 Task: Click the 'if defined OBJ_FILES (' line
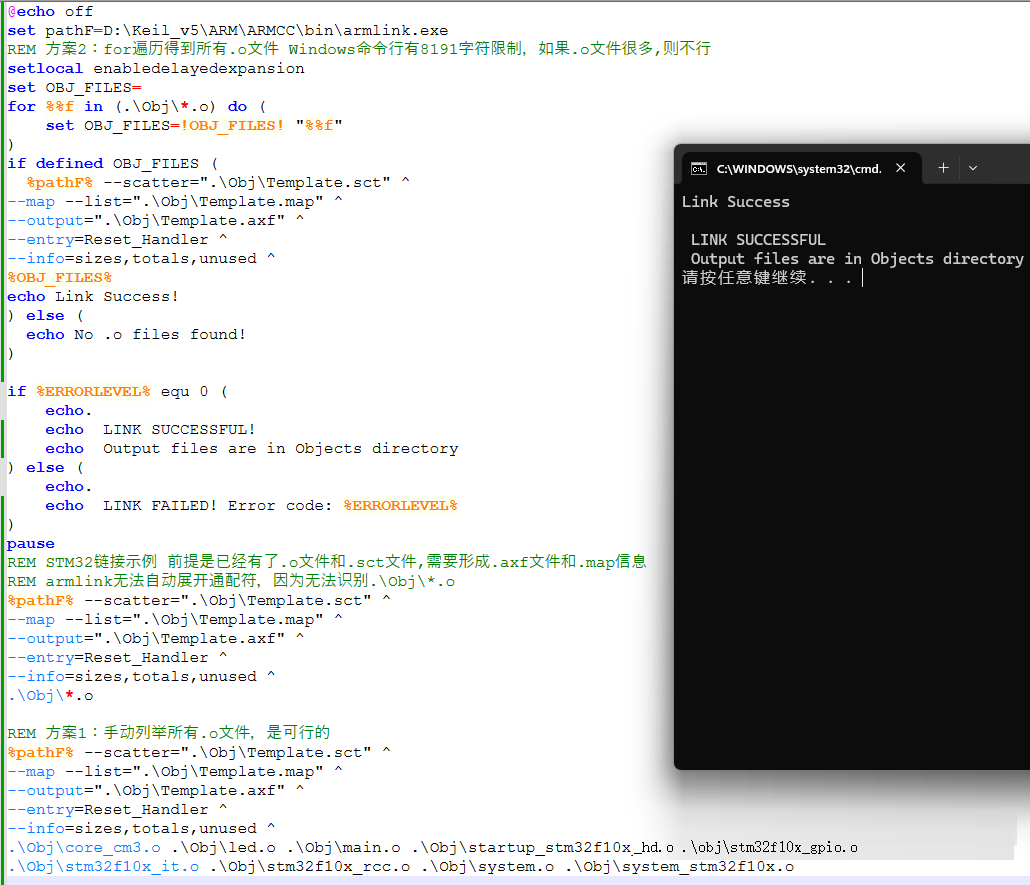112,163
